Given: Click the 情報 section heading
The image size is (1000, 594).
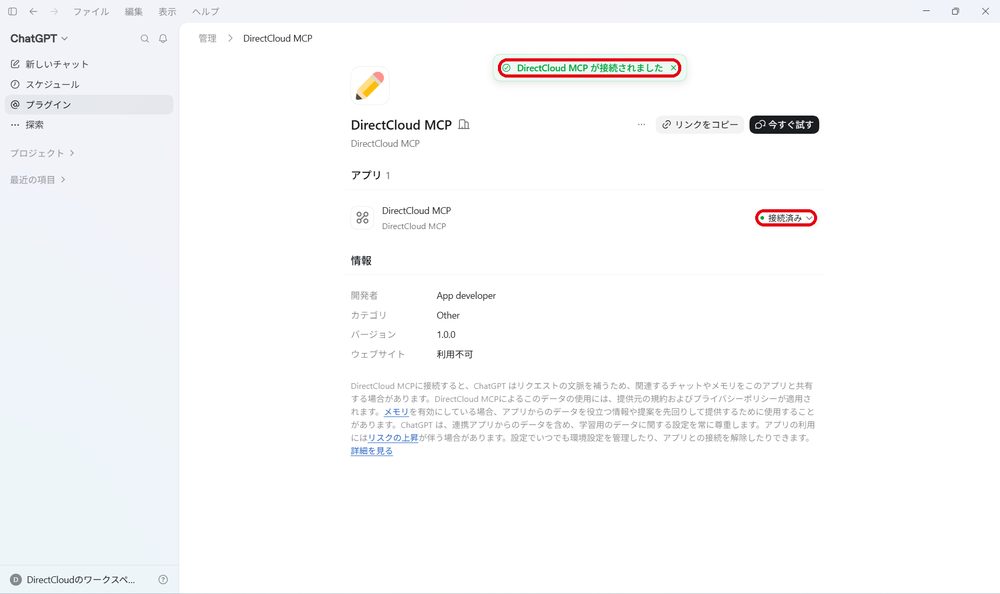Looking at the screenshot, I should (361, 260).
